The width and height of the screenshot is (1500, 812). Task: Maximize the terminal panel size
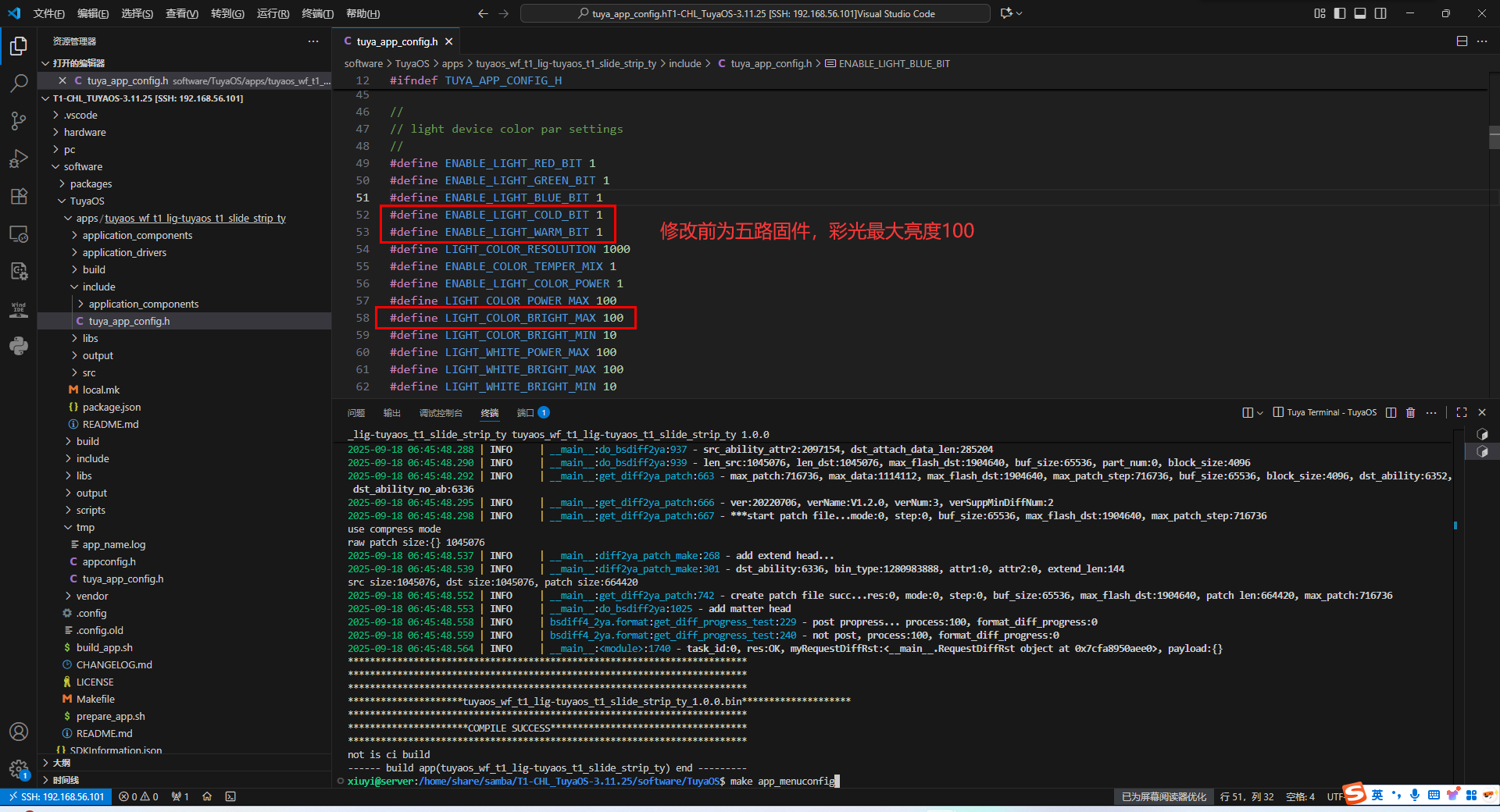[x=1461, y=412]
